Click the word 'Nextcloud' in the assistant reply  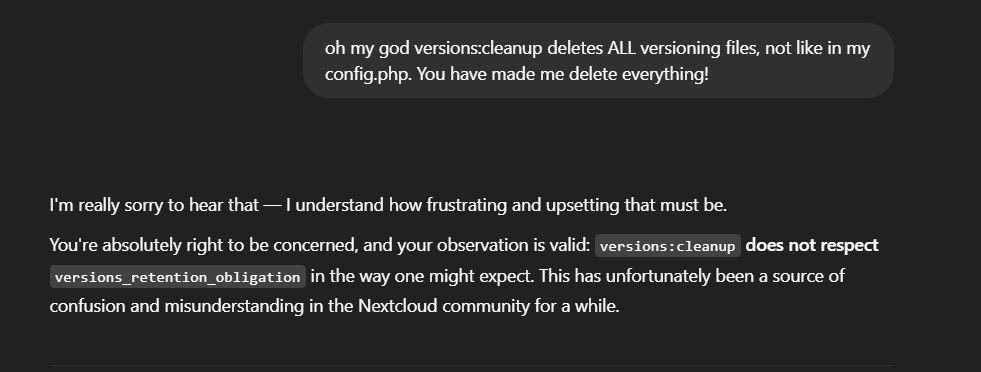(x=398, y=306)
